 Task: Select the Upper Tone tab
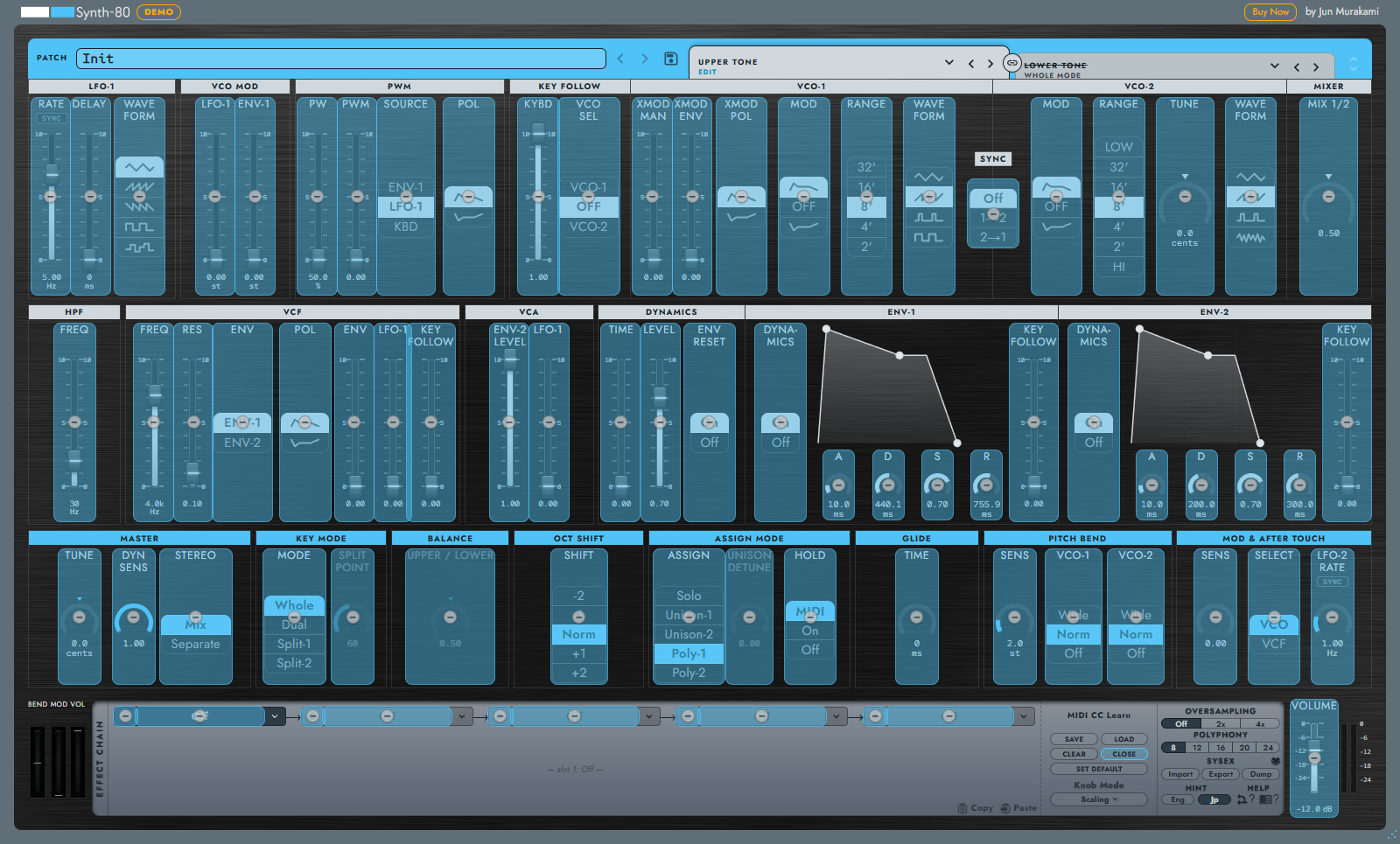[x=728, y=62]
